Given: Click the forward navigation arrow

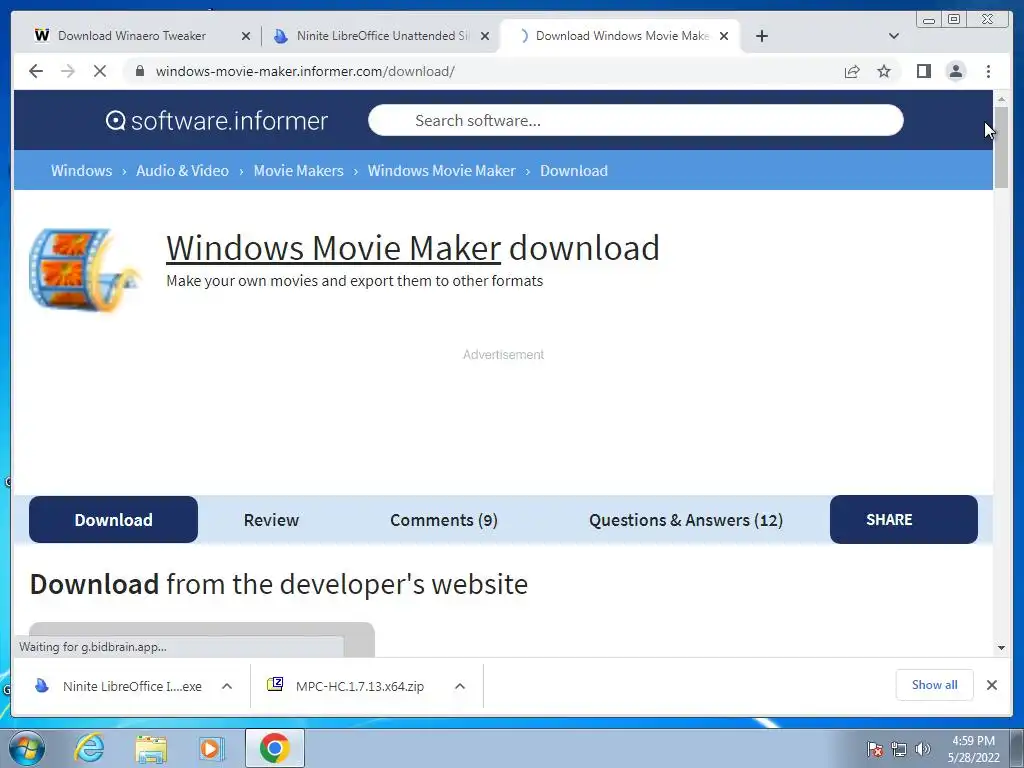Looking at the screenshot, I should 68,71.
